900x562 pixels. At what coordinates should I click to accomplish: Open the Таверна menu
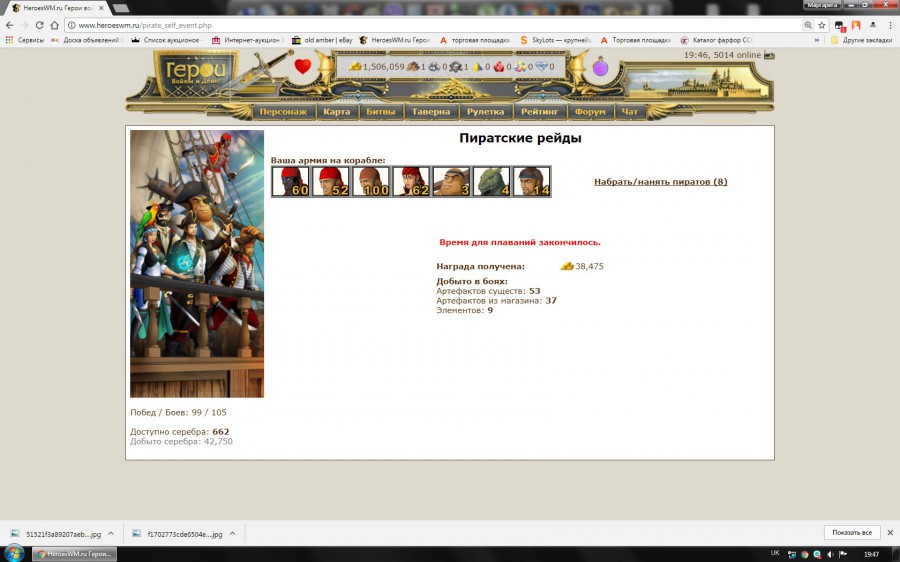[431, 112]
